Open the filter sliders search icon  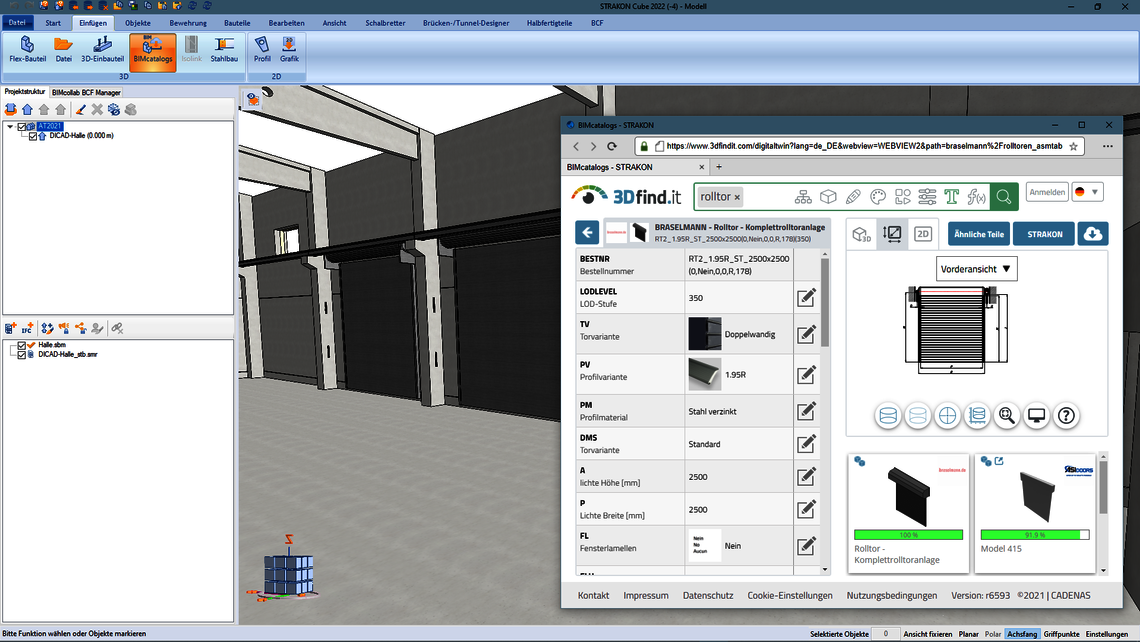(x=927, y=197)
